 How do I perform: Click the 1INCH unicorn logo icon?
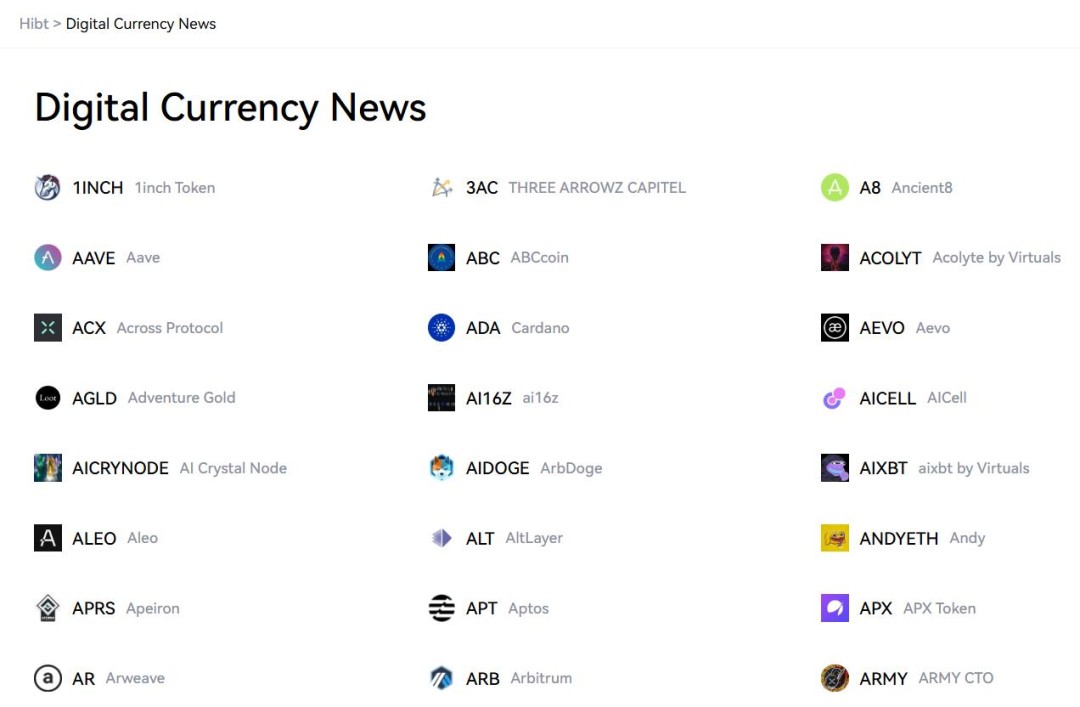point(48,187)
